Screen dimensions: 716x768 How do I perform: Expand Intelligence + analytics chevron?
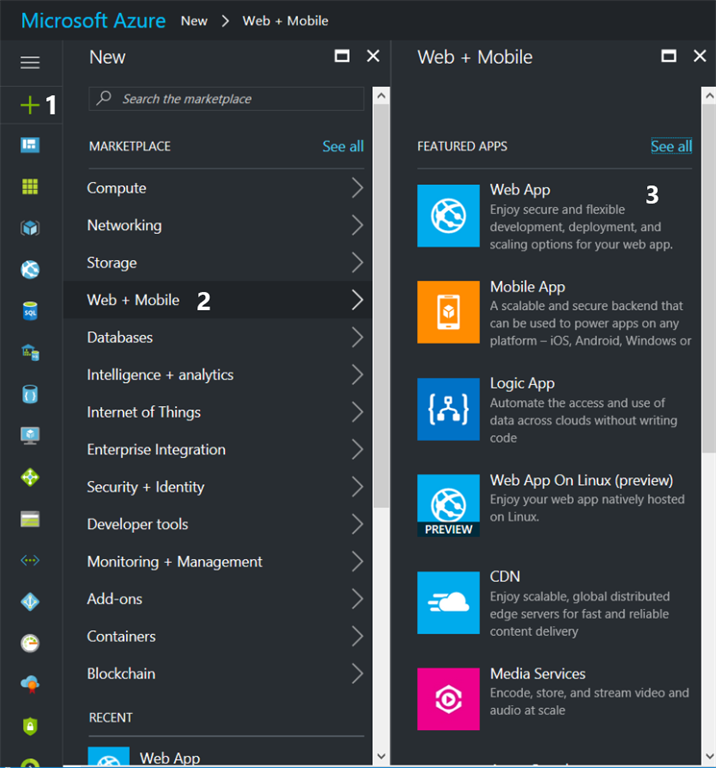[x=358, y=375]
